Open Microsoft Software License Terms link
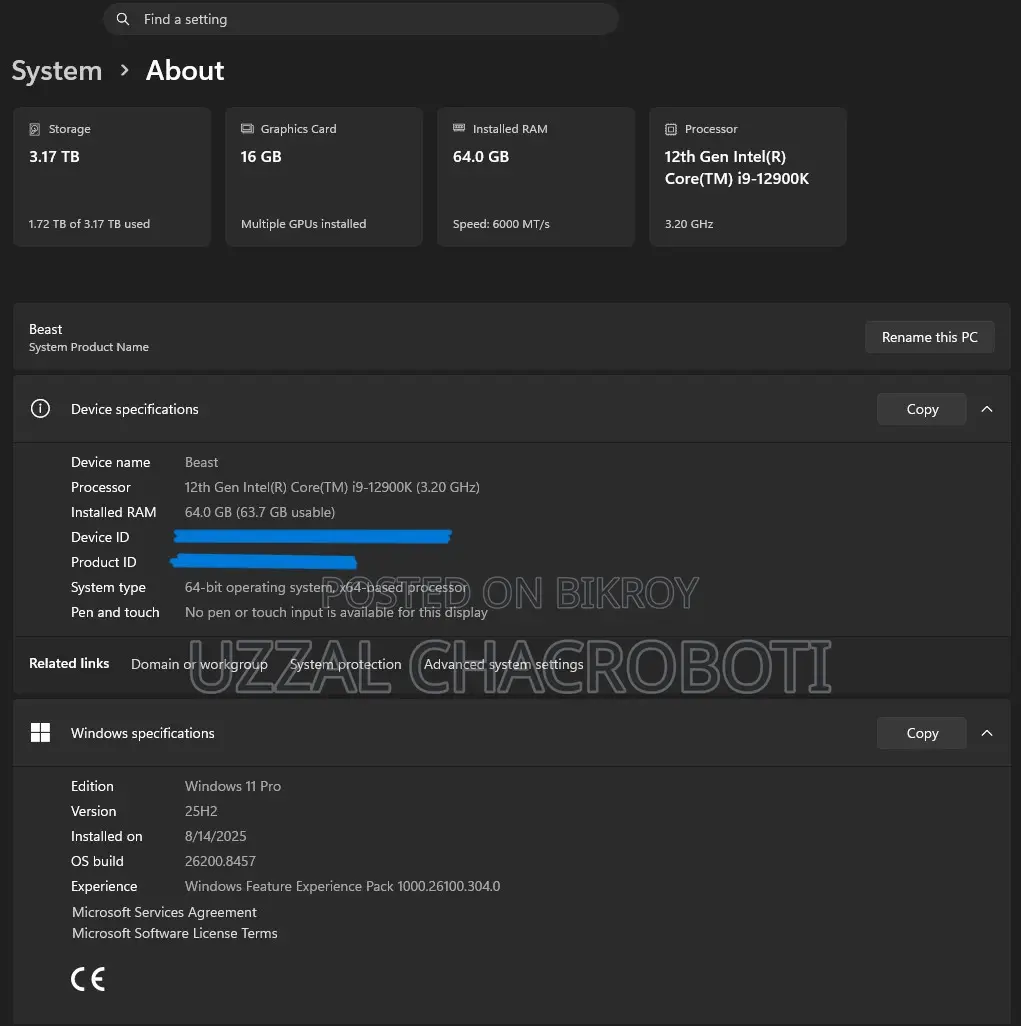1021x1026 pixels. point(175,933)
